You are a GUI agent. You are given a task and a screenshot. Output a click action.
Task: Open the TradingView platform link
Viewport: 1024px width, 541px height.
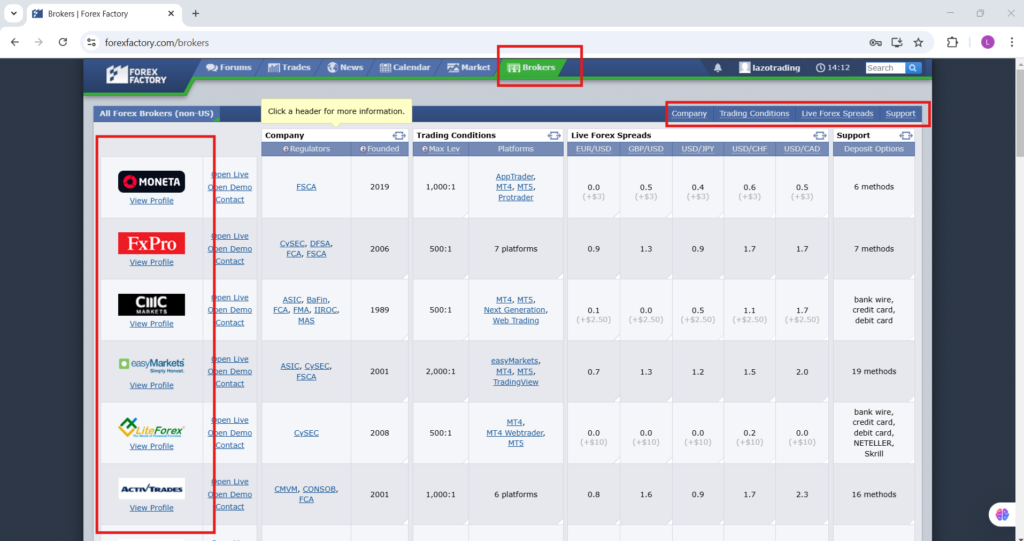point(516,382)
